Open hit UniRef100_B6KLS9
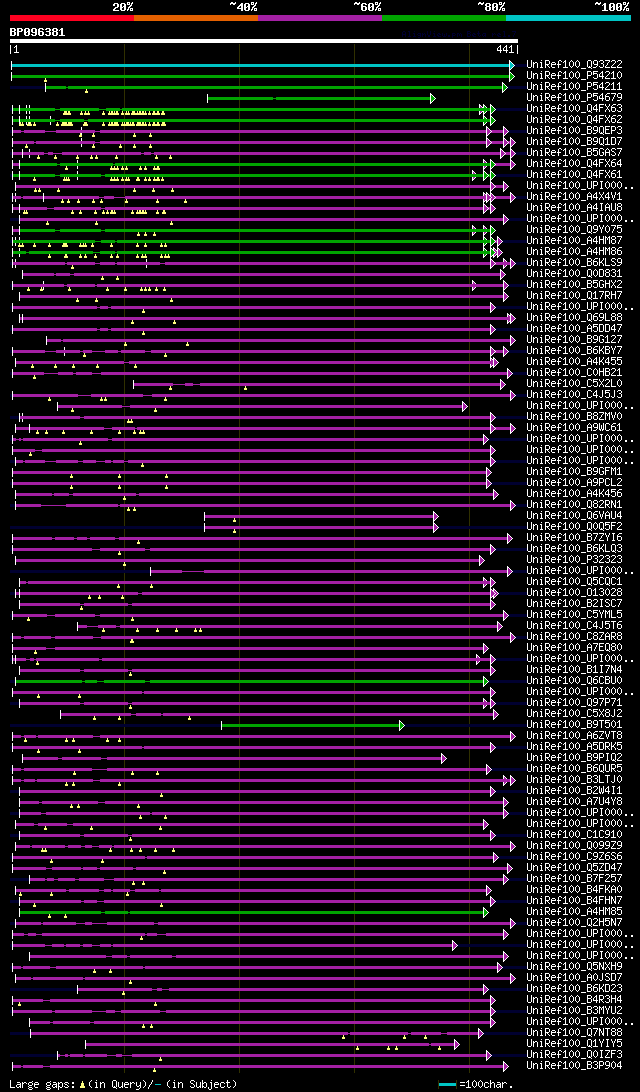The width and height of the screenshot is (640, 1092). [x=575, y=262]
